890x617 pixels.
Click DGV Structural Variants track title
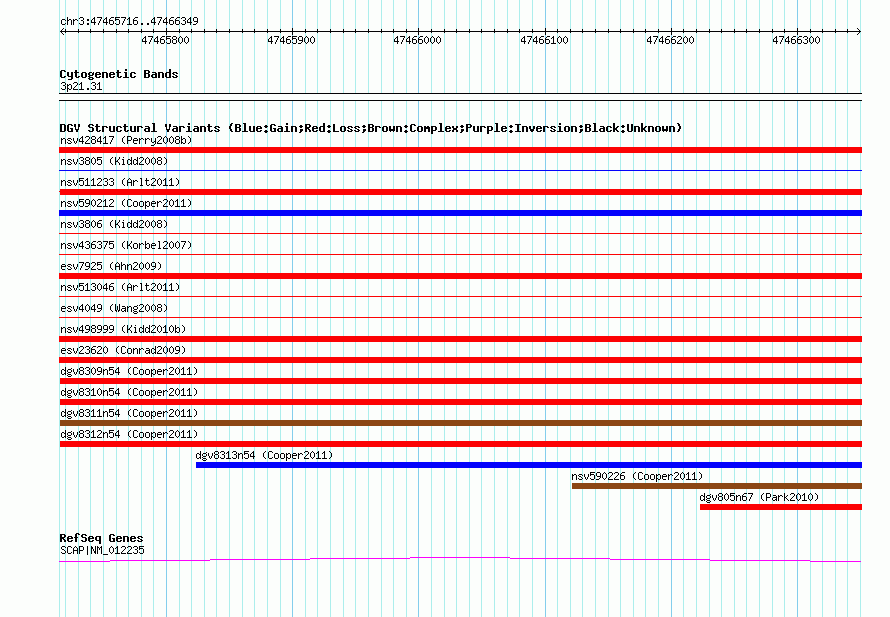pos(371,128)
